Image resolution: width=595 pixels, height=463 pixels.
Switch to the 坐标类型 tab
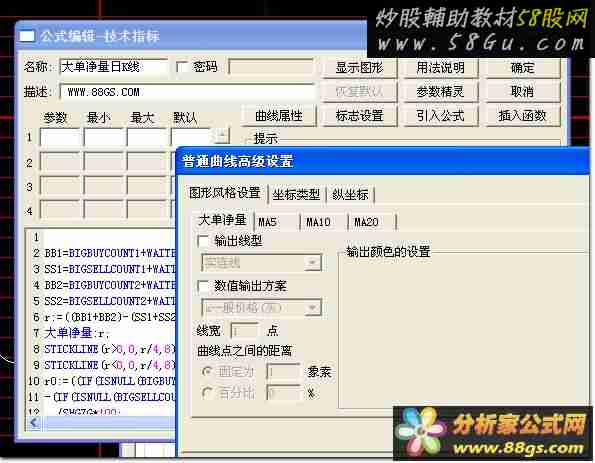coord(296,195)
